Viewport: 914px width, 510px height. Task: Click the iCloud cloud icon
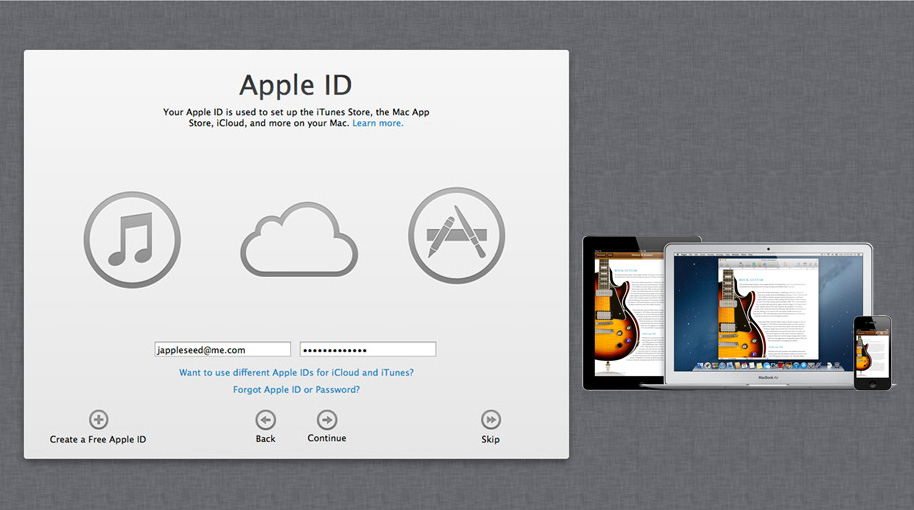click(x=299, y=239)
